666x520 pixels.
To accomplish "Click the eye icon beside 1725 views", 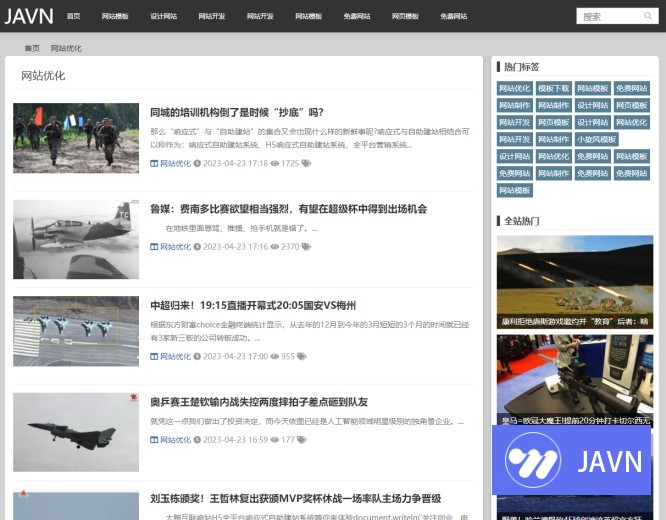I will point(275,163).
